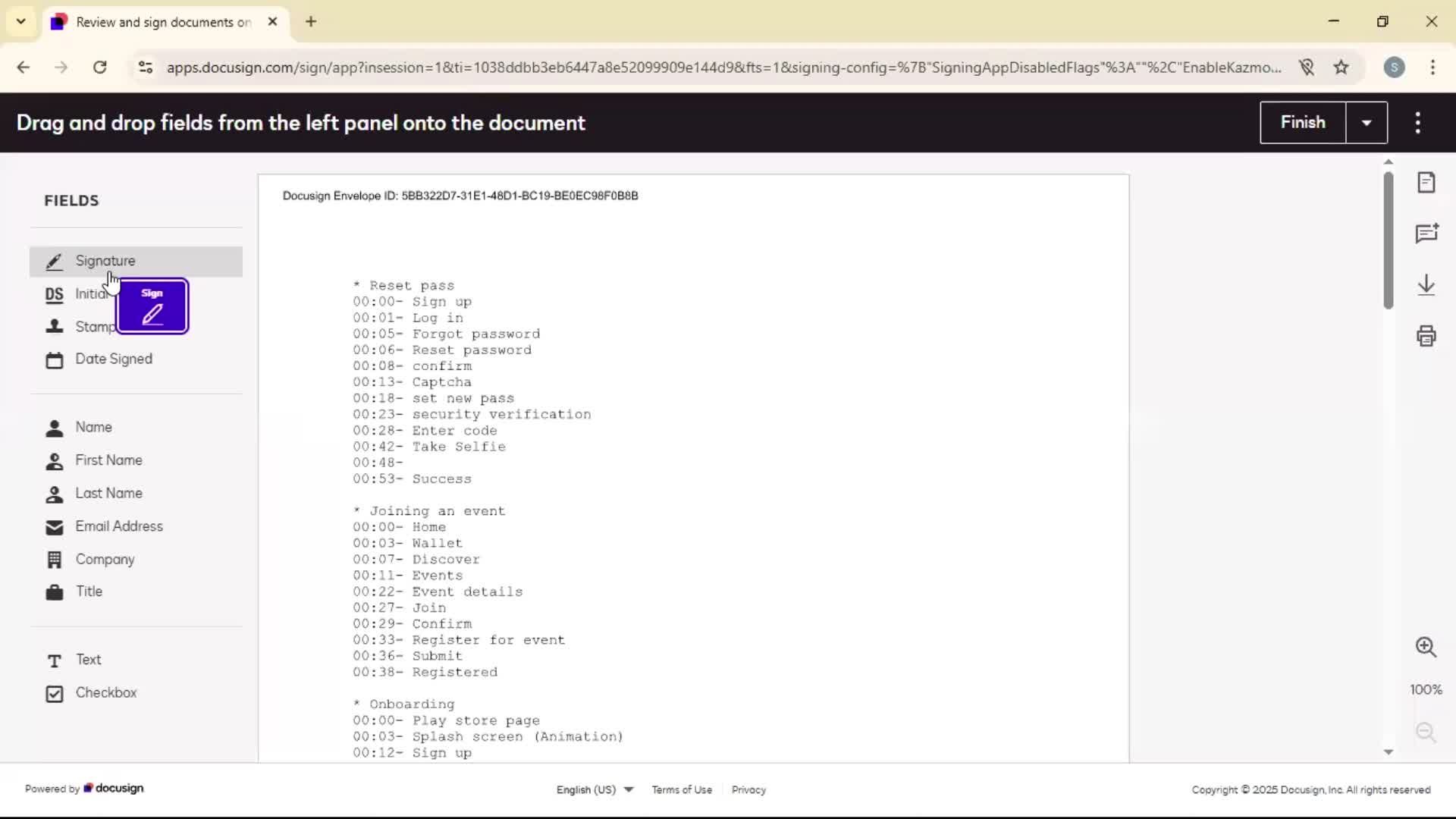Bookmark this page with the star icon
Screen dimensions: 1456x819
pyautogui.click(x=1341, y=67)
